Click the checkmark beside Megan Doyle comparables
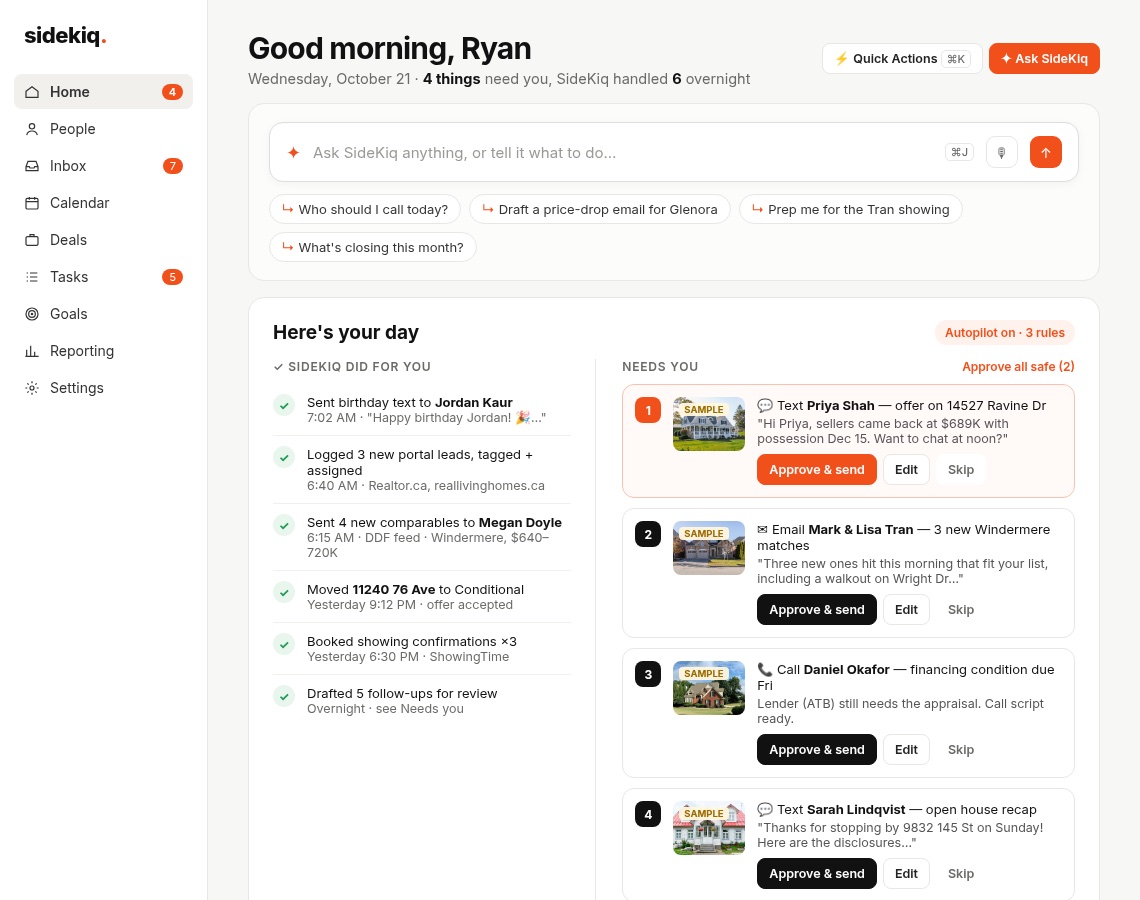Viewport: 1140px width, 900px height. click(284, 525)
